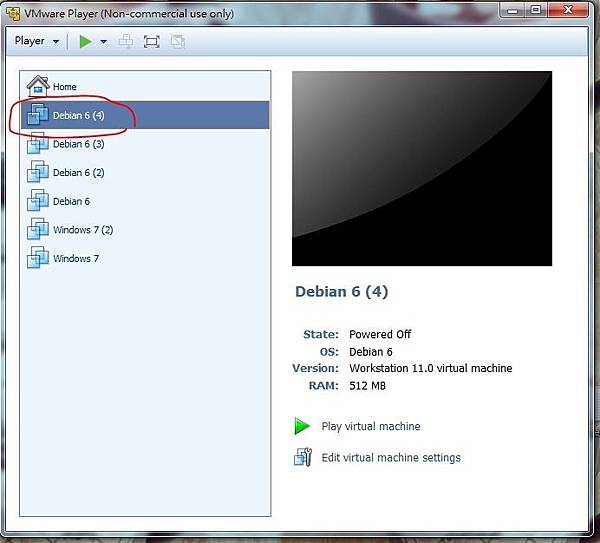Viewport: 600px width, 543px height.
Task: Open Edit virtual machine settings link
Action: tap(391, 458)
